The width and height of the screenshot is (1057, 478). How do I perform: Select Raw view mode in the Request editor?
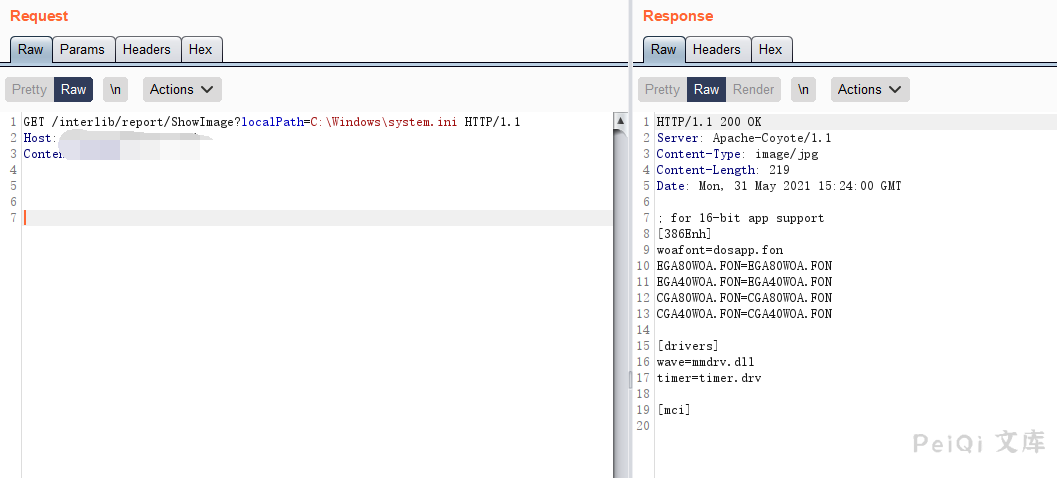74,89
